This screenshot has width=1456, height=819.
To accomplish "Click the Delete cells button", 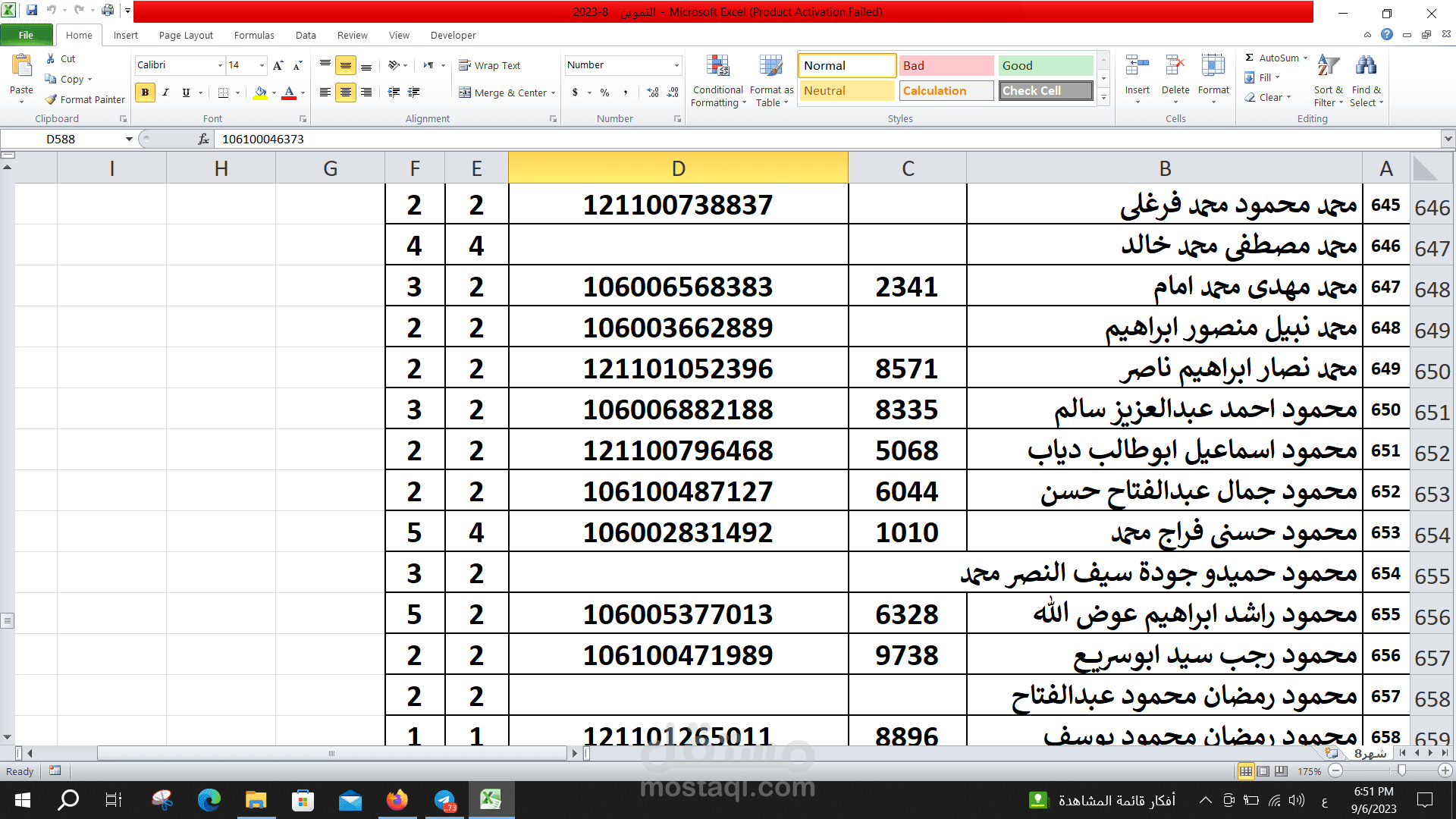I will point(1175,80).
